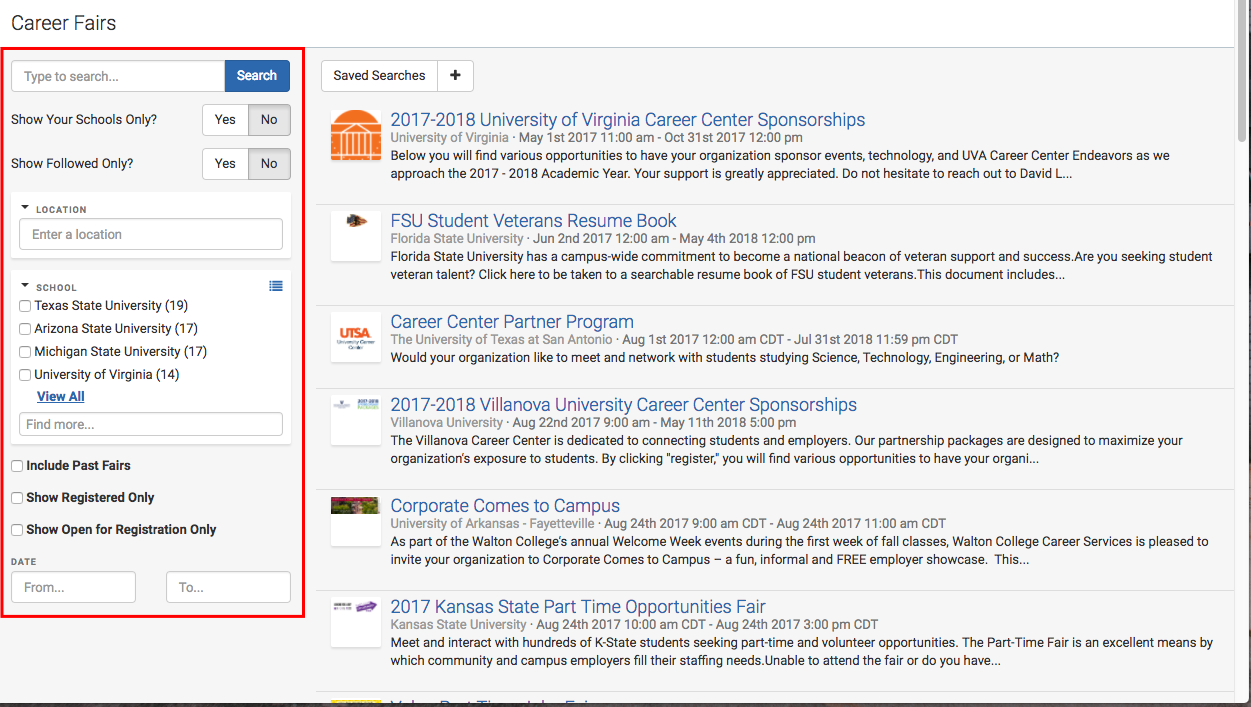Click the UTSA Career Center logo thumbnail
The image size is (1251, 707).
point(356,337)
